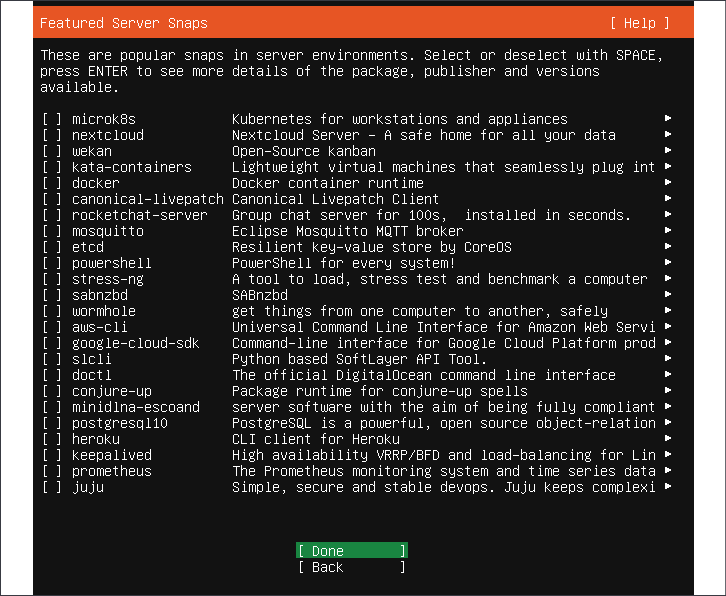Enable the etcd snap checkbox
Screen dimensions: 726x596
(52, 247)
